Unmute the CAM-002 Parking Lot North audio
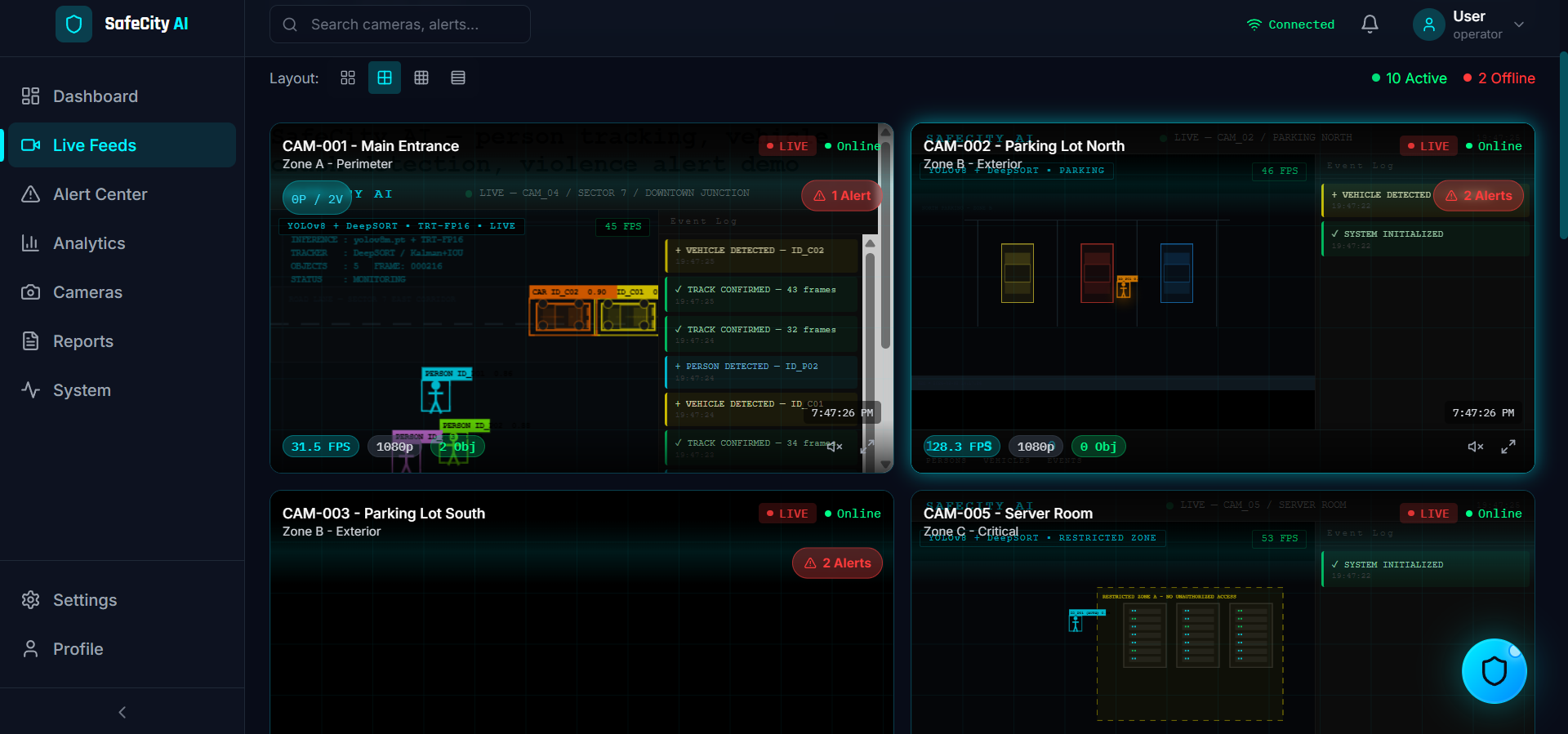1568x734 pixels. tap(1476, 447)
